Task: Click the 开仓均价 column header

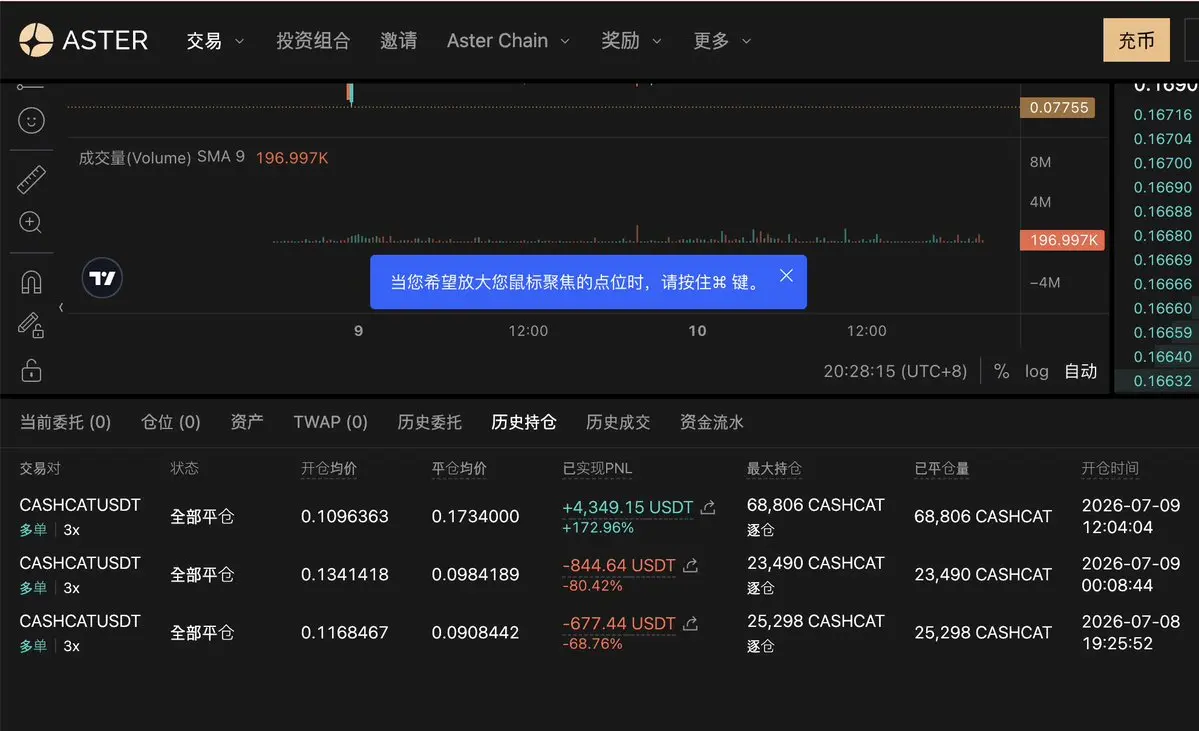Action: point(329,468)
